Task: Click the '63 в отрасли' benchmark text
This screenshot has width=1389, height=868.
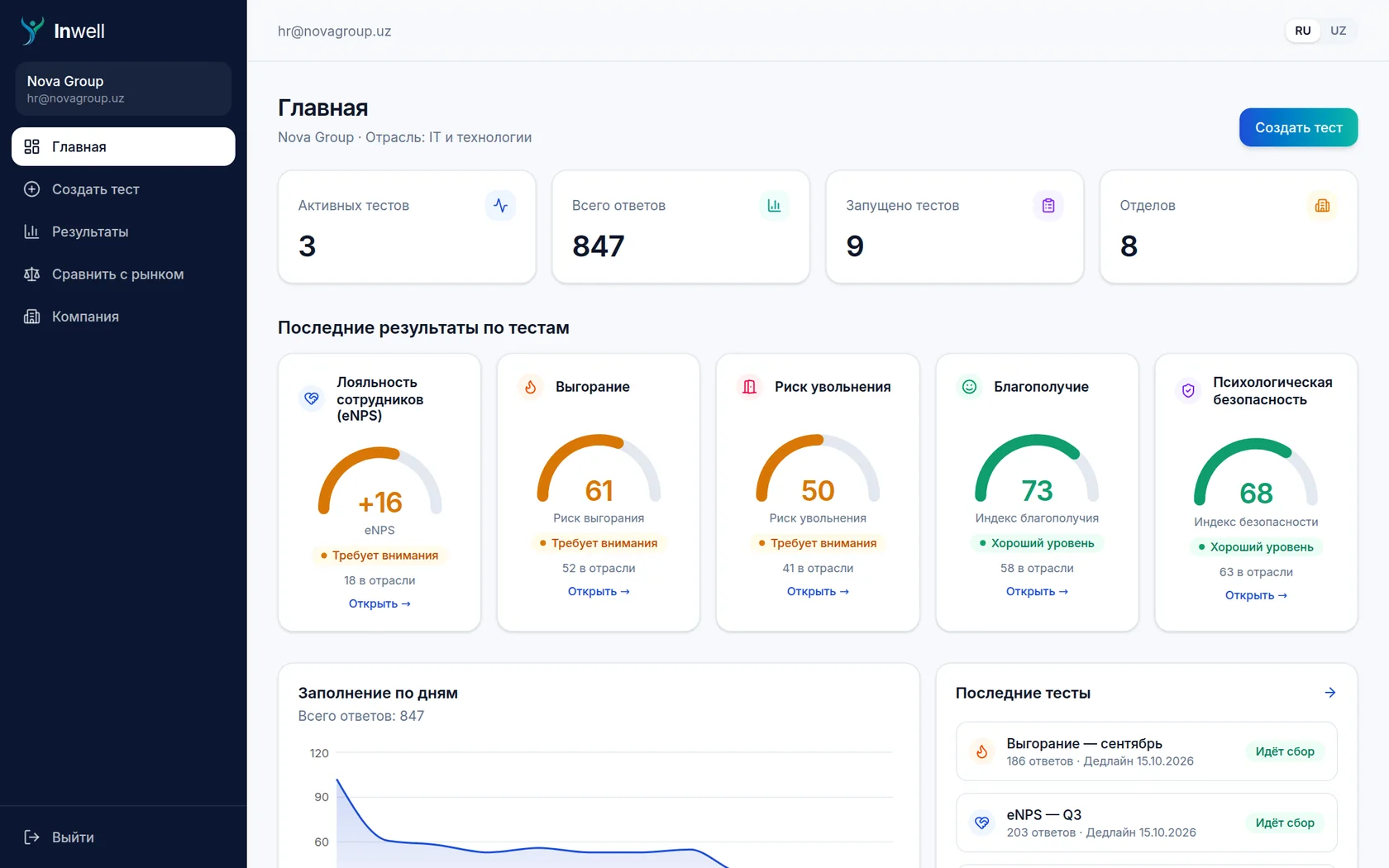Action: (1256, 572)
